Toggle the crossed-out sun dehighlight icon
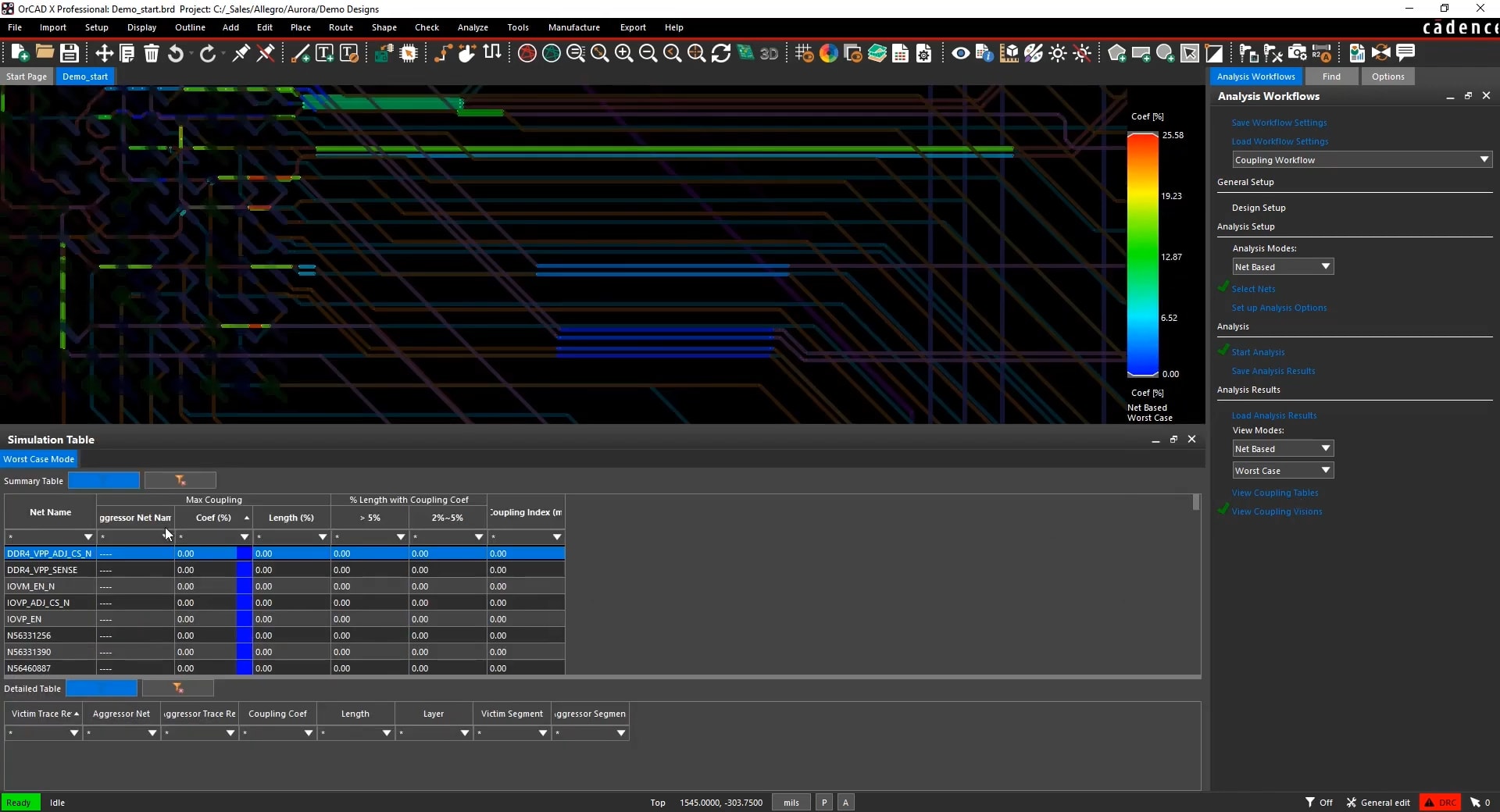 tap(1082, 53)
